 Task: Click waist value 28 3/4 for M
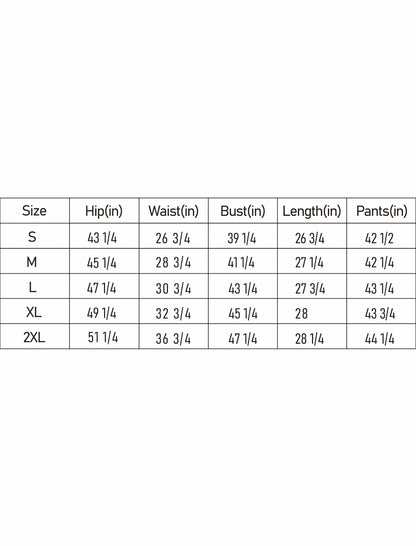pos(173,263)
